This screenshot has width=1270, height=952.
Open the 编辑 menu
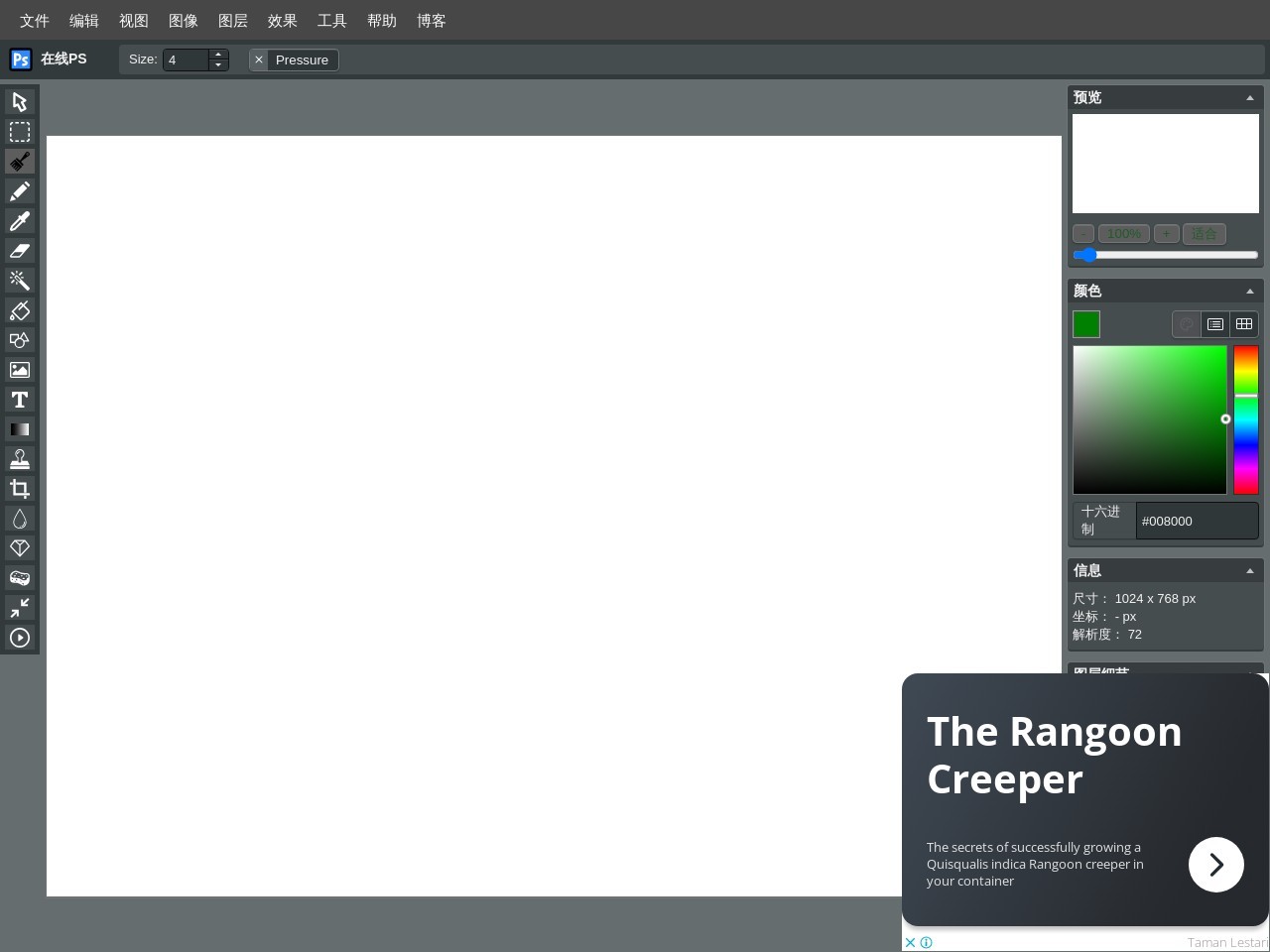(84, 21)
